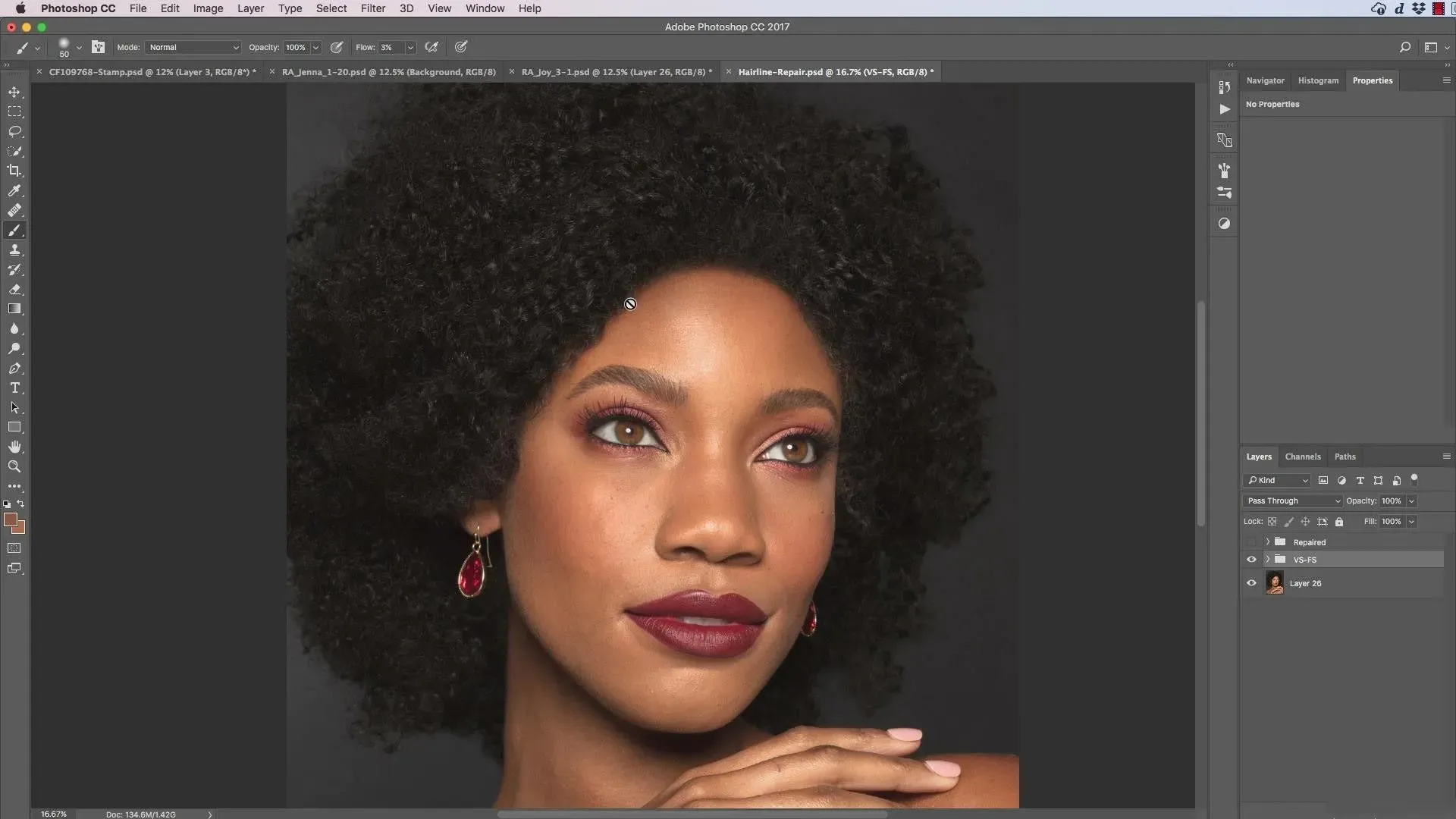Show the Repaired group layer
1456x819 pixels.
(x=1251, y=542)
